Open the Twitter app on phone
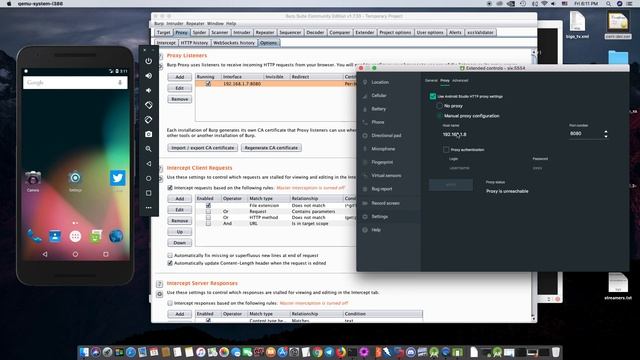 (118, 179)
